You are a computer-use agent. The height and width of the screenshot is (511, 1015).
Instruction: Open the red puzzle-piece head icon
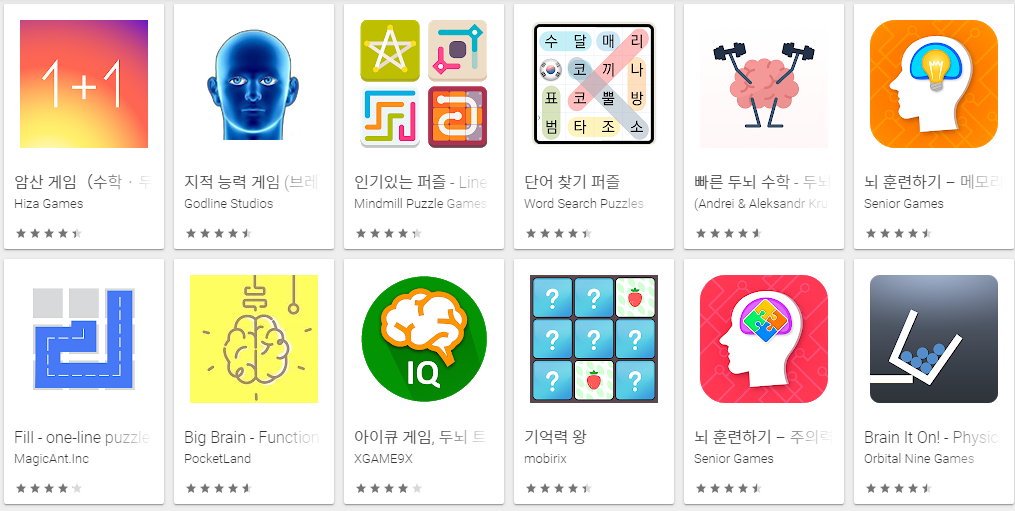764,339
